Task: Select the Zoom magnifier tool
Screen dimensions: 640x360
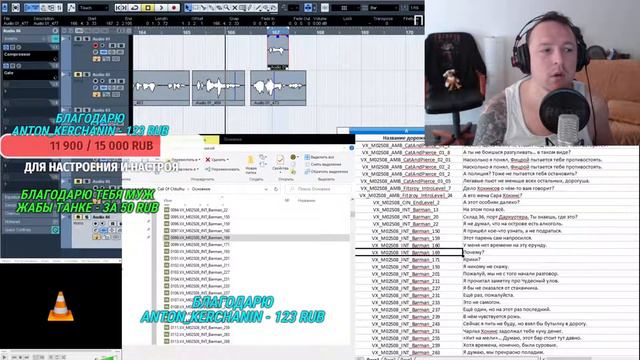Action: (x=227, y=8)
